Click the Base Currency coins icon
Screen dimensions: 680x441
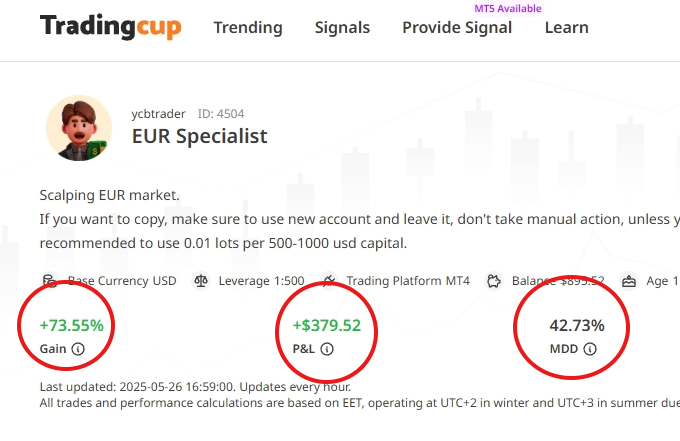pyautogui.click(x=49, y=281)
